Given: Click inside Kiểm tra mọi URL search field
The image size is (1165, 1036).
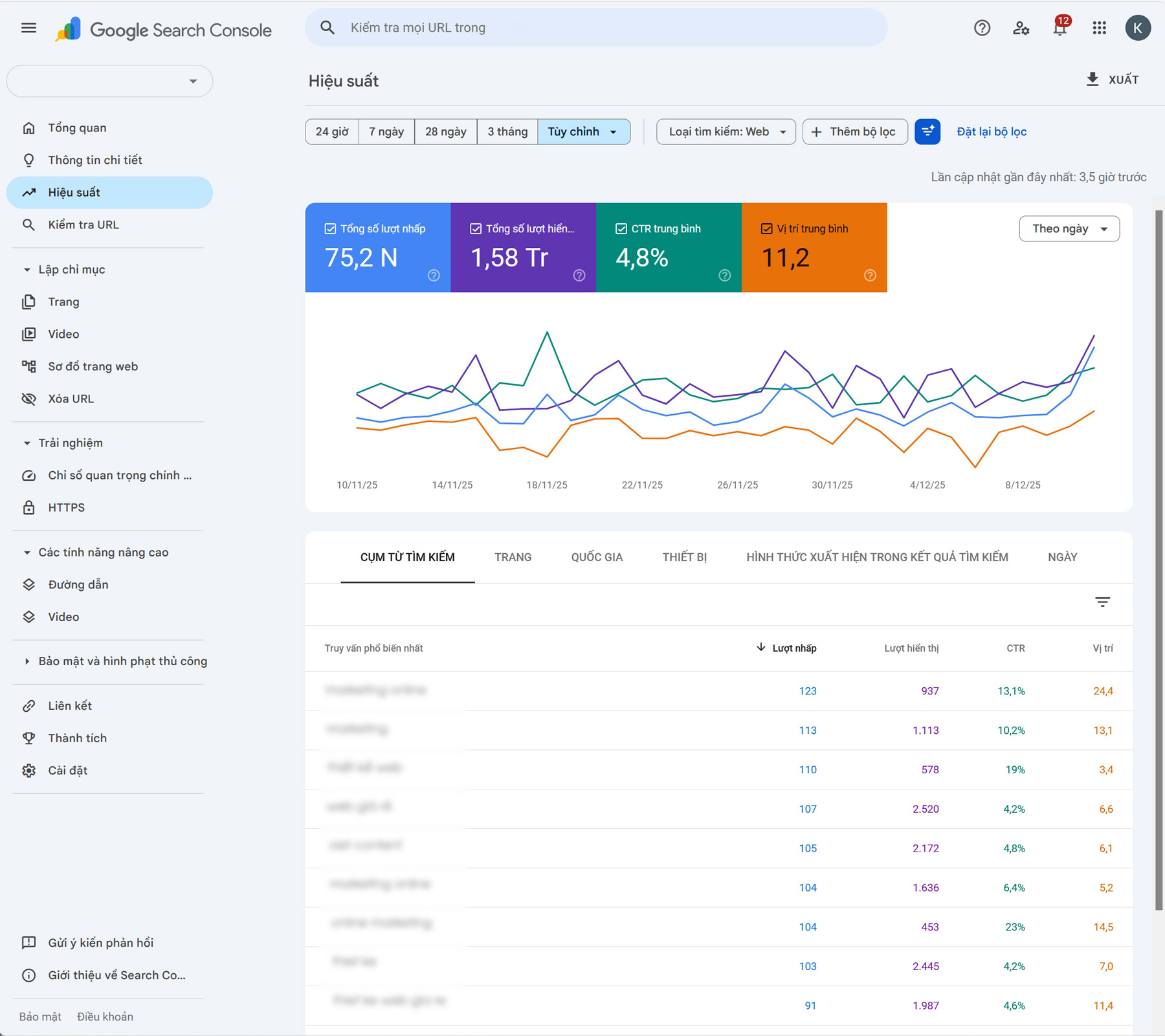Looking at the screenshot, I should [595, 28].
